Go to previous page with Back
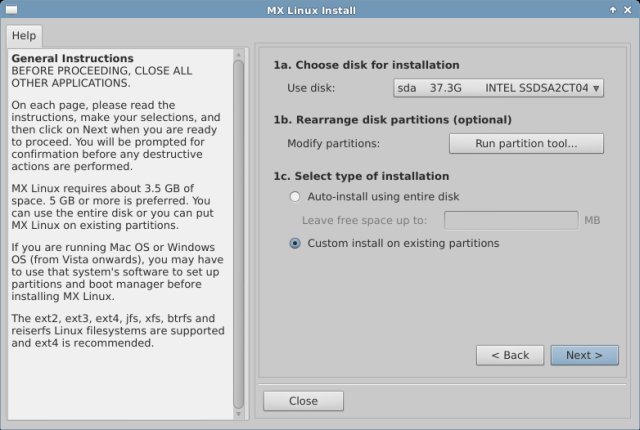The height and width of the screenshot is (430, 640). 510,355
